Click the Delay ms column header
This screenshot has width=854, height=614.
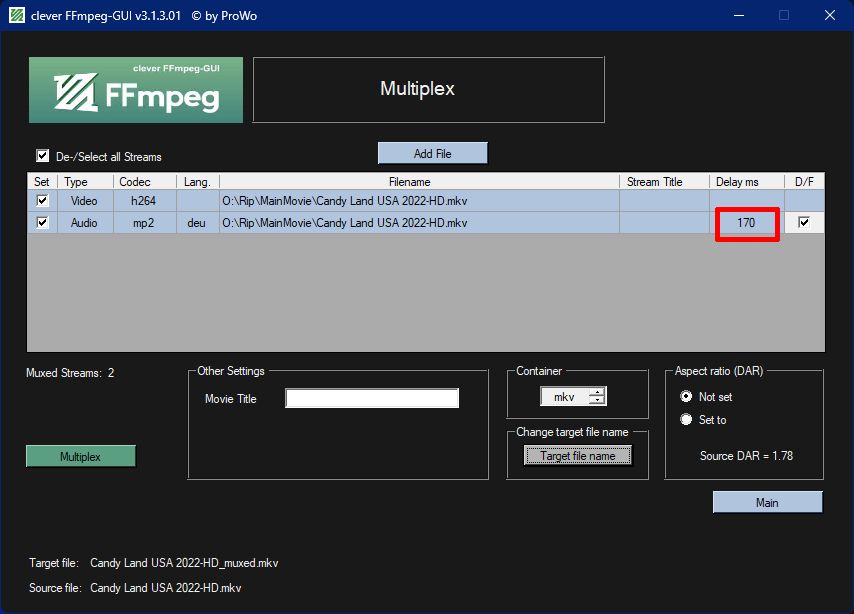[x=747, y=182]
